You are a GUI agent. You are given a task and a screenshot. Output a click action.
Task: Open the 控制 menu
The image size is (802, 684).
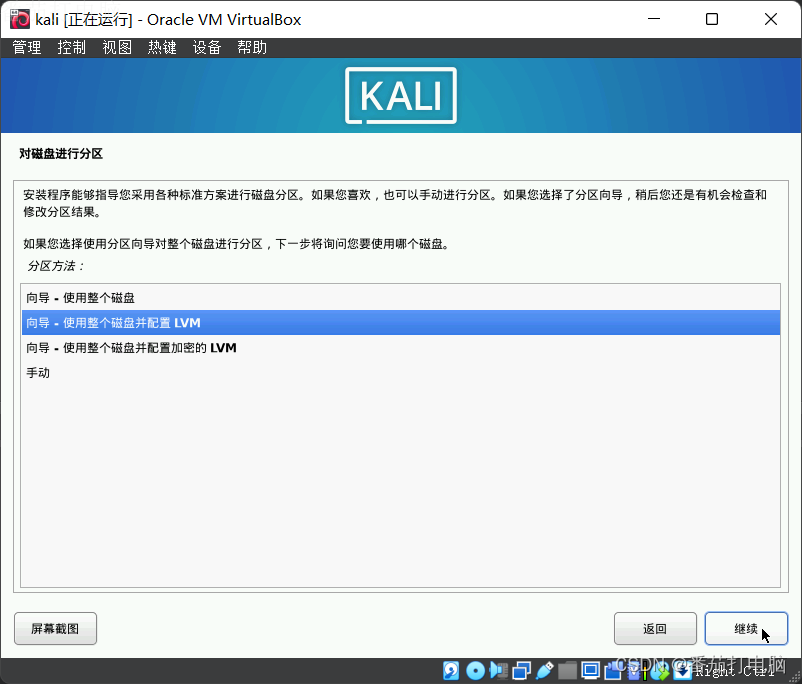pyautogui.click(x=72, y=48)
